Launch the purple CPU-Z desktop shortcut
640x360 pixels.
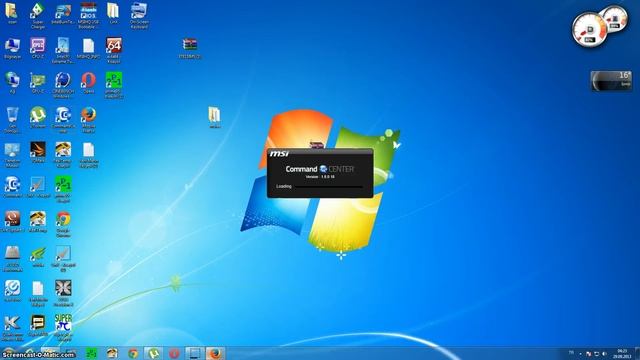click(38, 49)
